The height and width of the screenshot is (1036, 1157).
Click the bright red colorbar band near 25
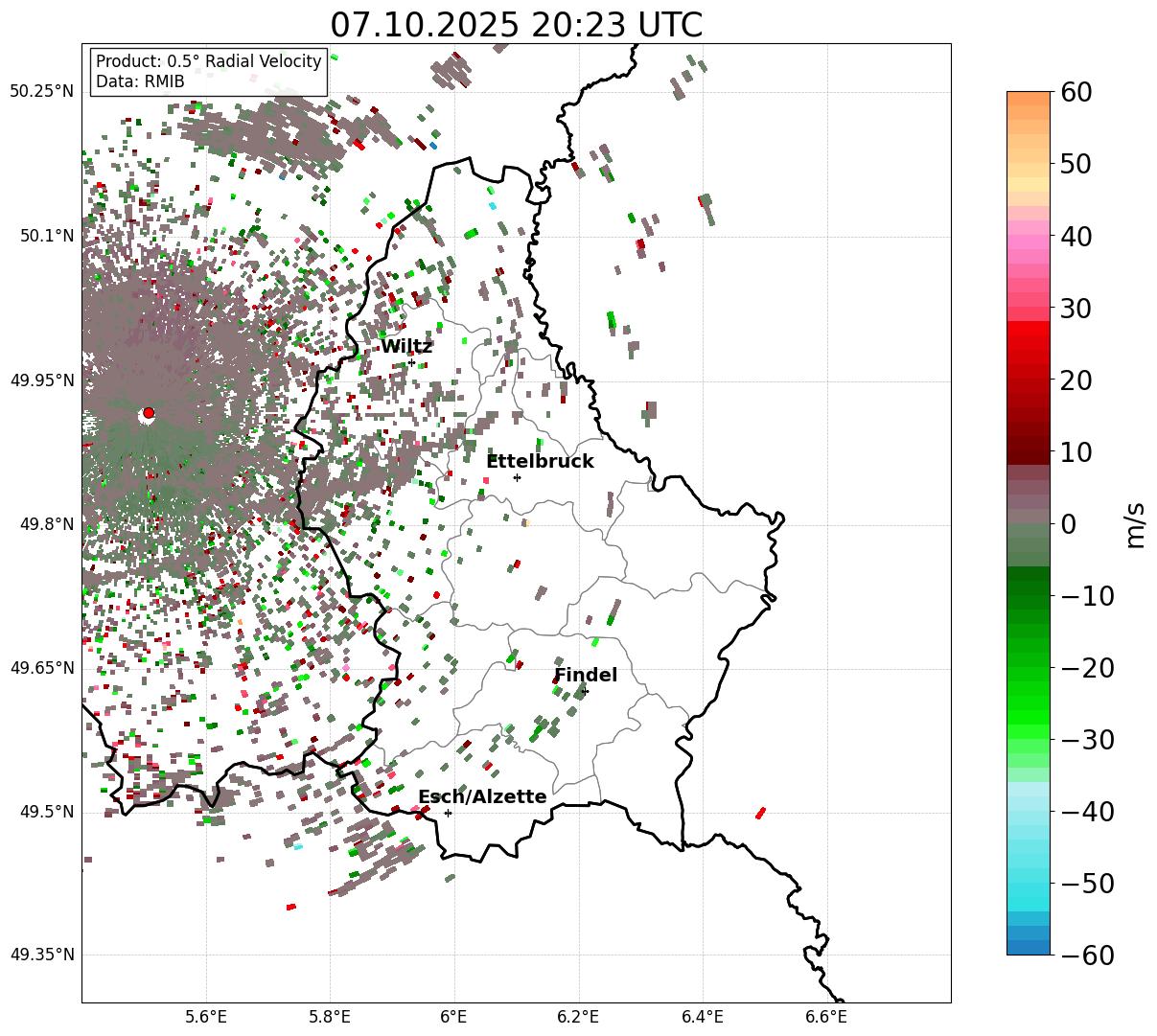point(1029,343)
